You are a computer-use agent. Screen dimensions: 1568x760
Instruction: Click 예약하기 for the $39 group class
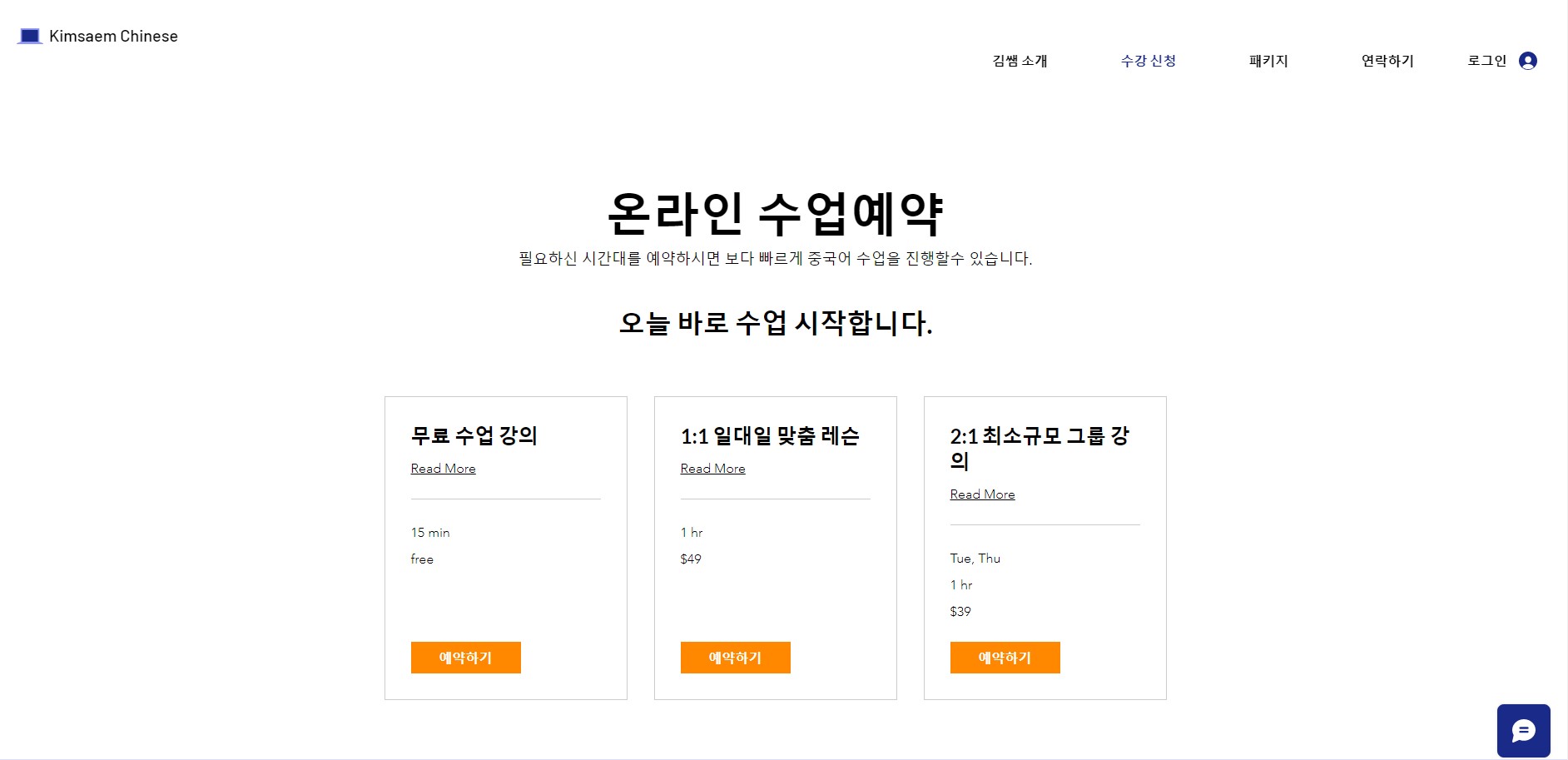point(1005,658)
